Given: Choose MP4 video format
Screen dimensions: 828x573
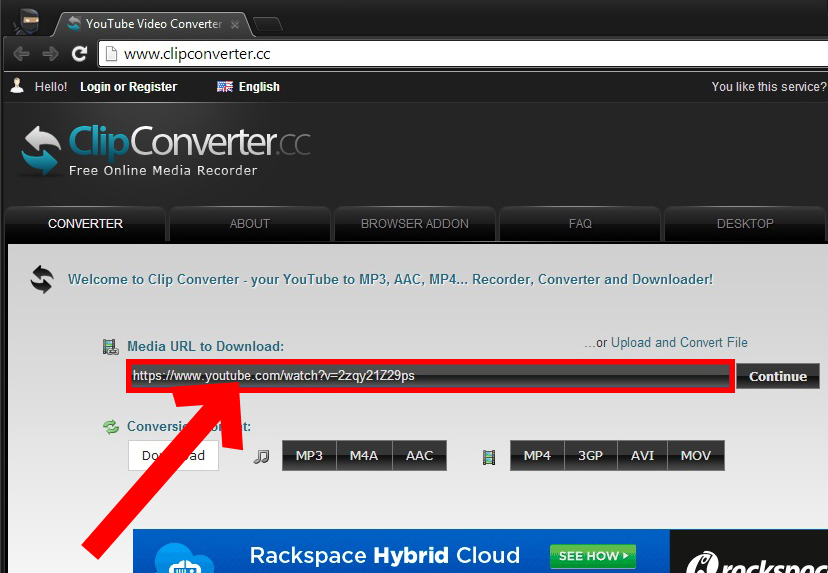Looking at the screenshot, I should [x=537, y=456].
